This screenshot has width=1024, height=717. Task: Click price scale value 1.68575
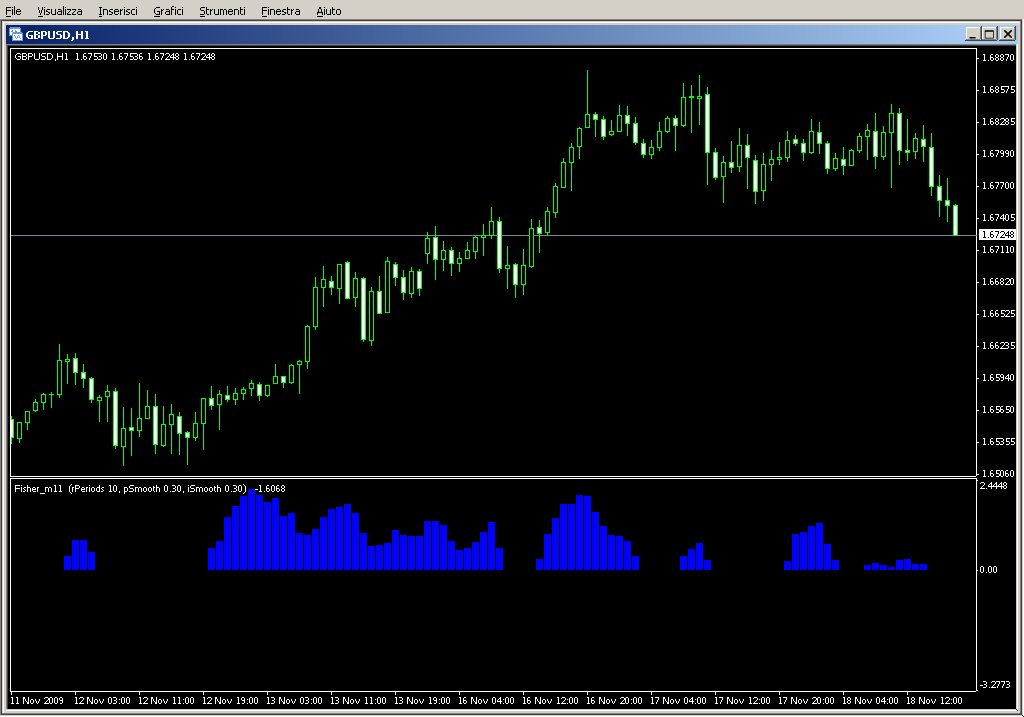coord(999,89)
